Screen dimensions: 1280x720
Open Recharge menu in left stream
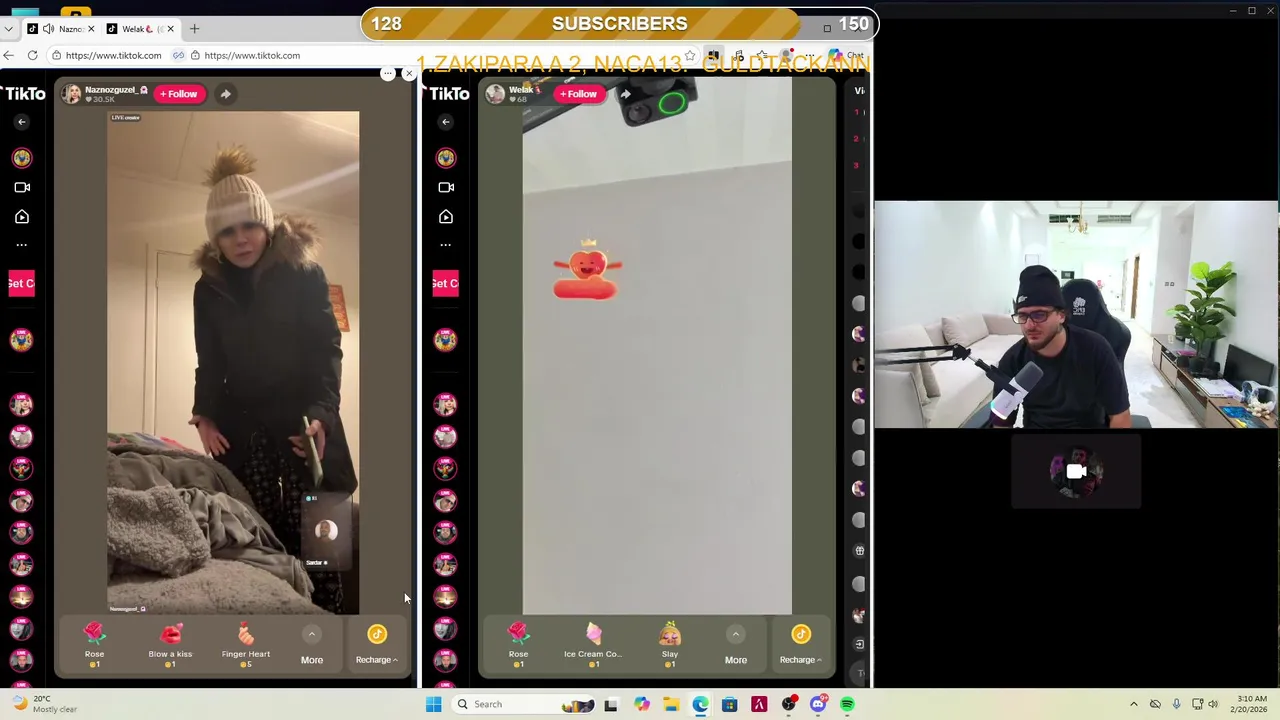coord(377,645)
